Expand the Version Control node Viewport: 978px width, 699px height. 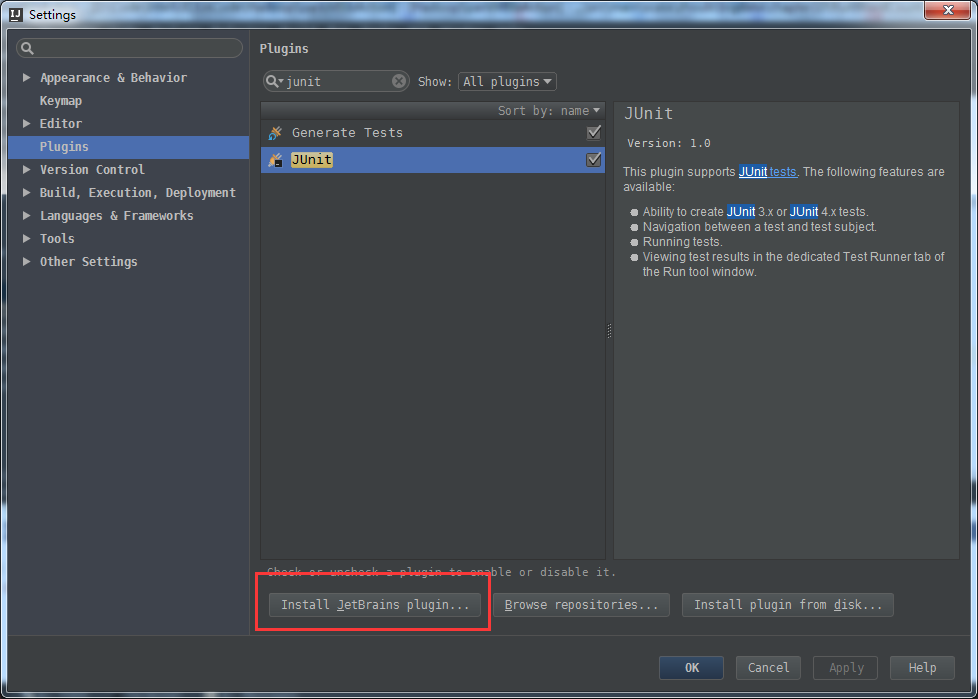pyautogui.click(x=26, y=170)
